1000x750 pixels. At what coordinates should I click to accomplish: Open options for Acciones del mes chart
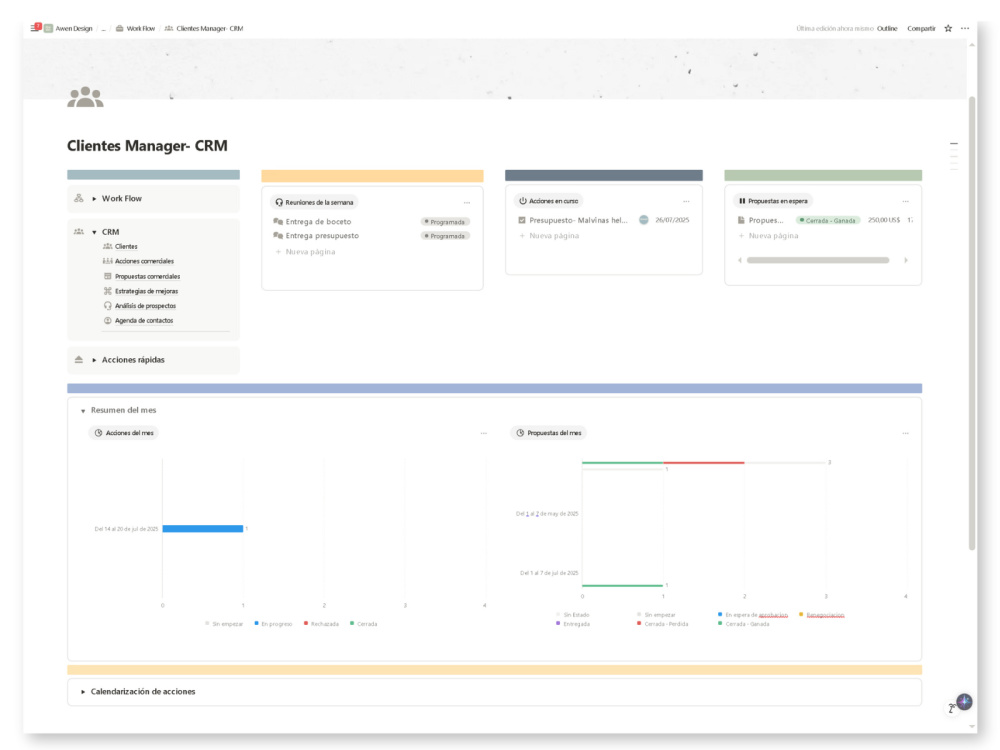(483, 433)
